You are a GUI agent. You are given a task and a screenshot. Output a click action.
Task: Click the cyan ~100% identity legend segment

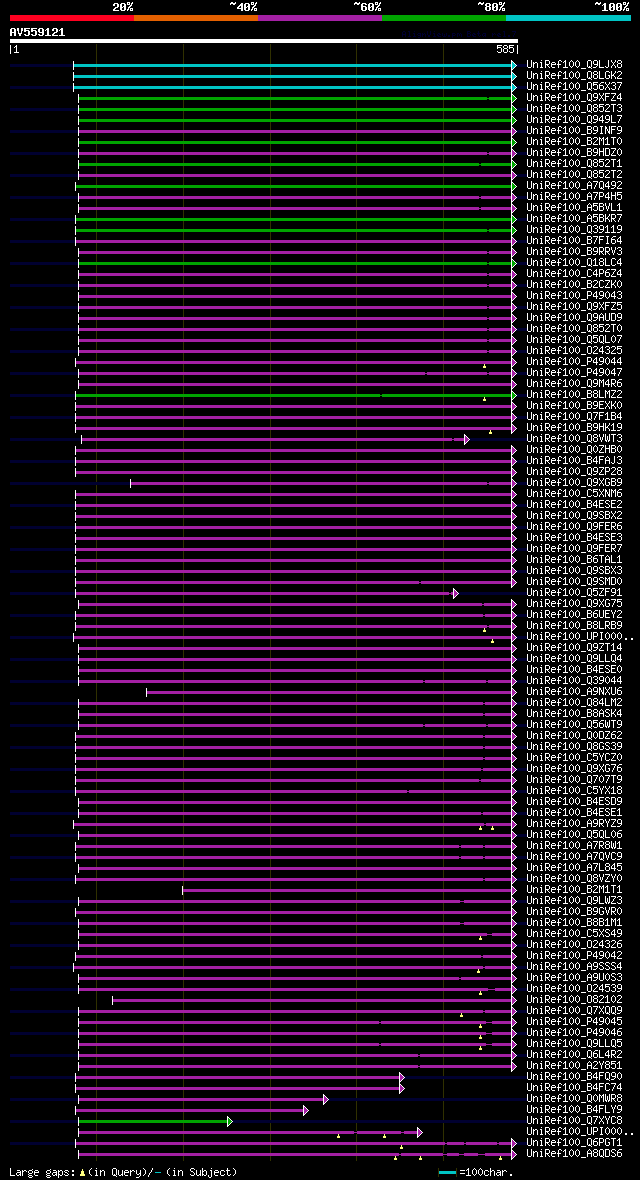[568, 17]
